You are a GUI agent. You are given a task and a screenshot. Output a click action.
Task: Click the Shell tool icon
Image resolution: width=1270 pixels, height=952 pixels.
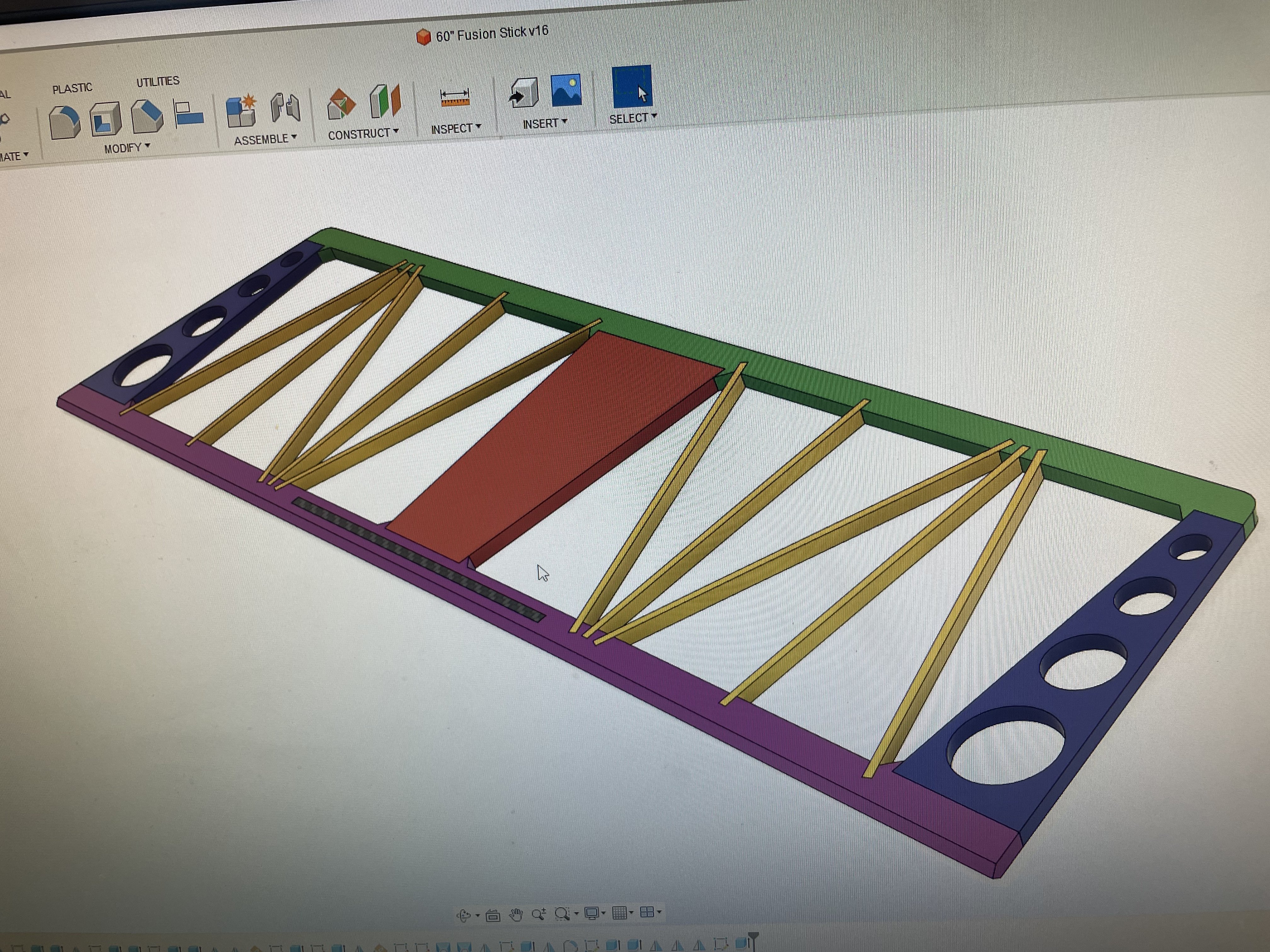point(106,119)
